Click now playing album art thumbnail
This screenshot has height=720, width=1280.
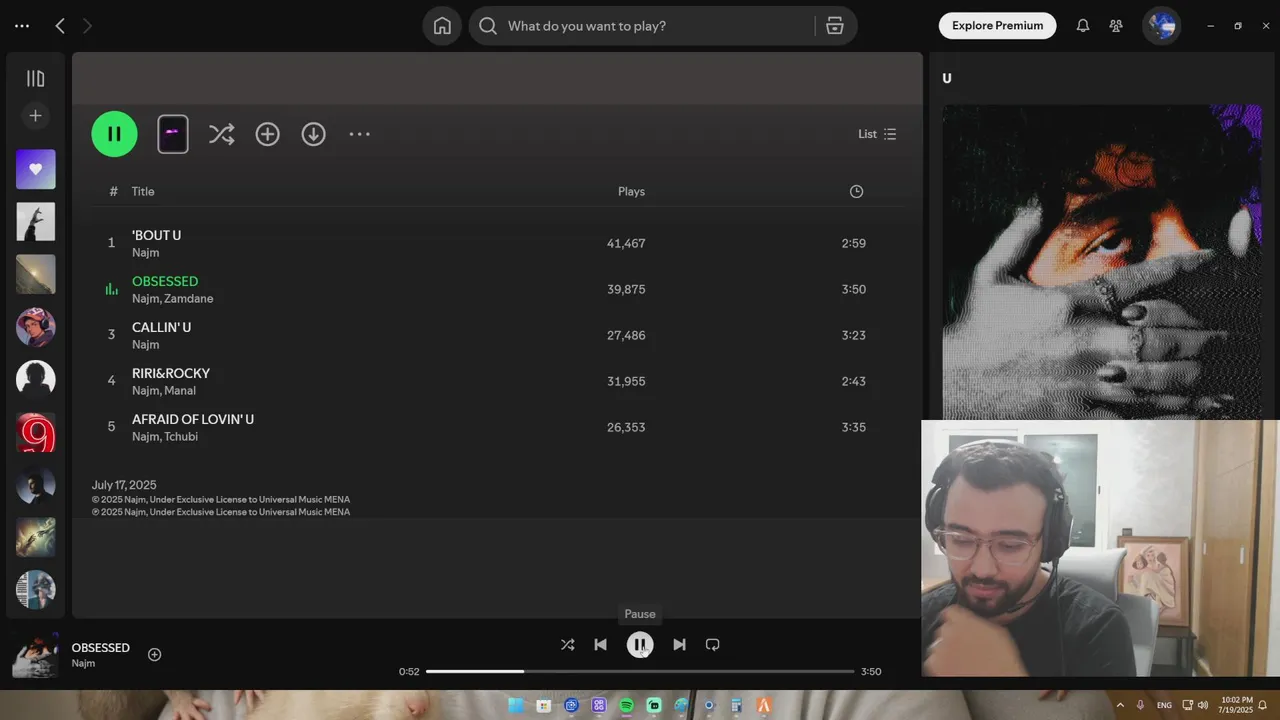(x=35, y=655)
